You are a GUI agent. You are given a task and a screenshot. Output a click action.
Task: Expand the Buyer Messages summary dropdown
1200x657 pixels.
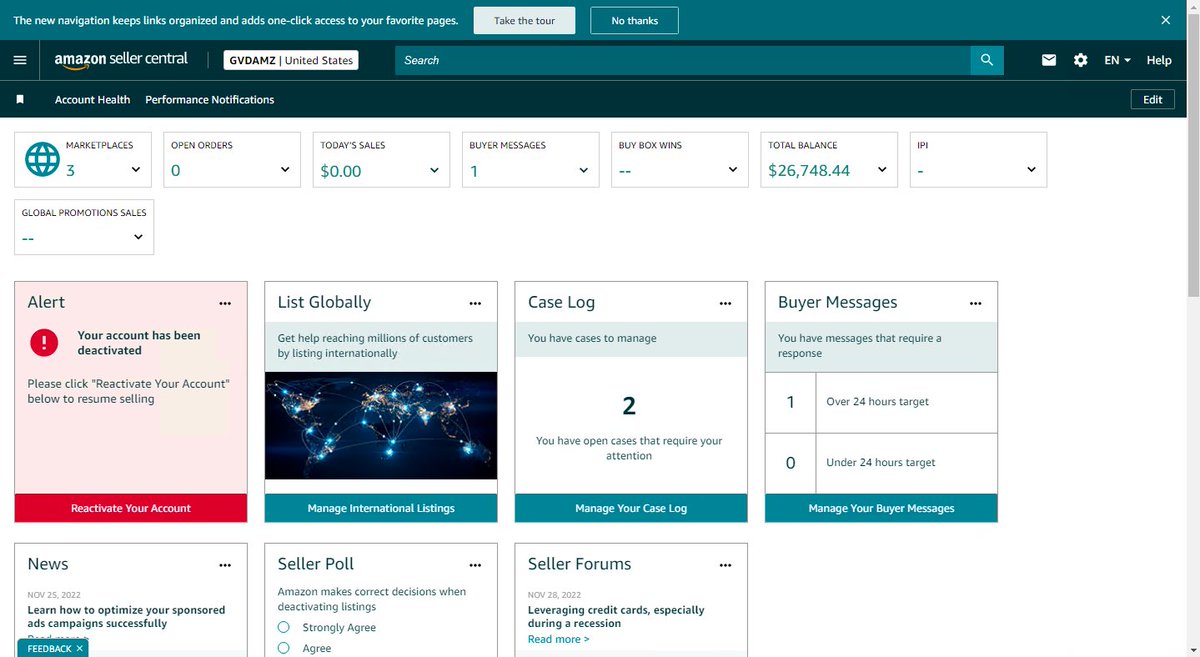[584, 170]
